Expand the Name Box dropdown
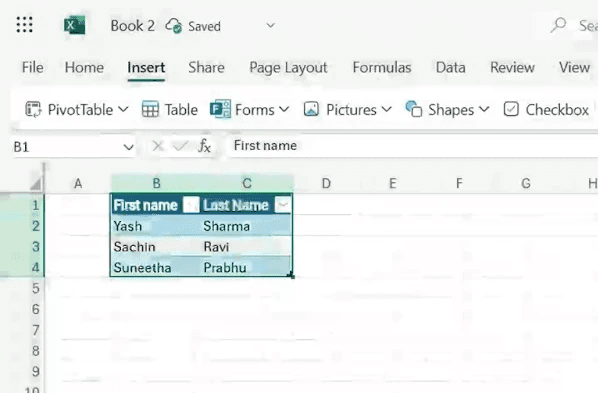Screen dimensions: 598x393 pyautogui.click(x=129, y=147)
